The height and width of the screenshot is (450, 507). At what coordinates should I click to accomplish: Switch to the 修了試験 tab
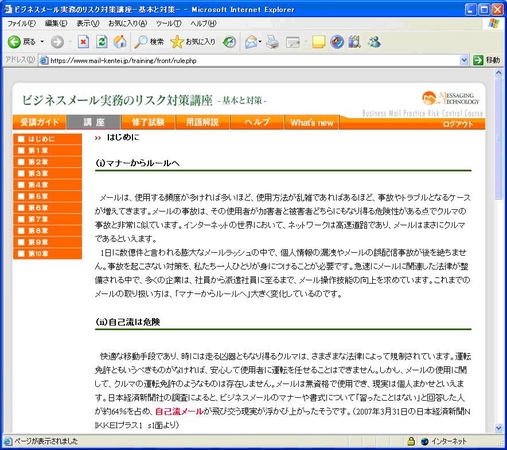148,122
